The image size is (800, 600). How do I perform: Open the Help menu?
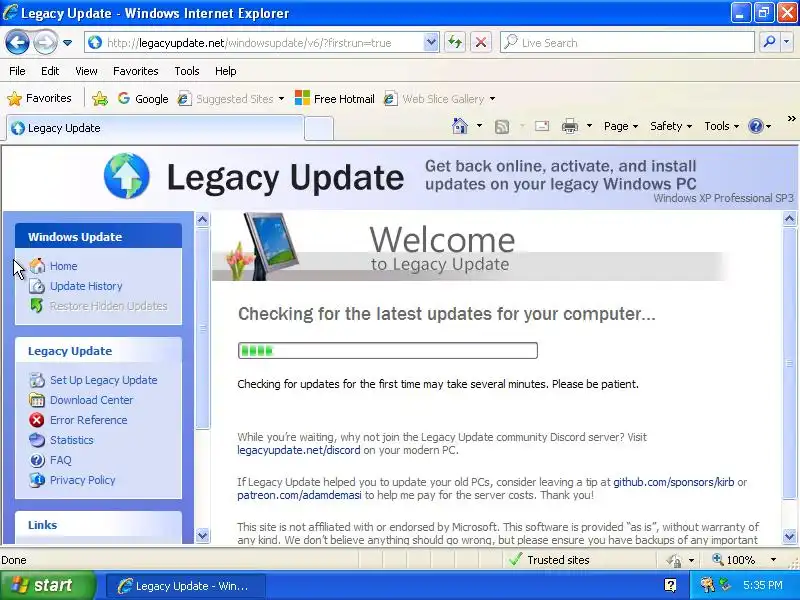click(226, 71)
